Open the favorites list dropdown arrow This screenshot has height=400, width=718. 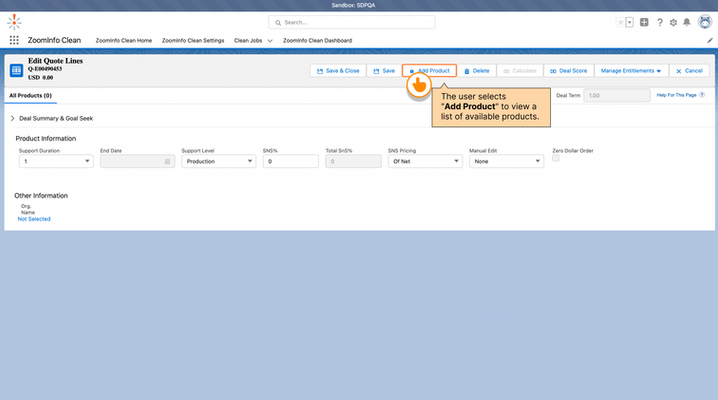pos(630,22)
